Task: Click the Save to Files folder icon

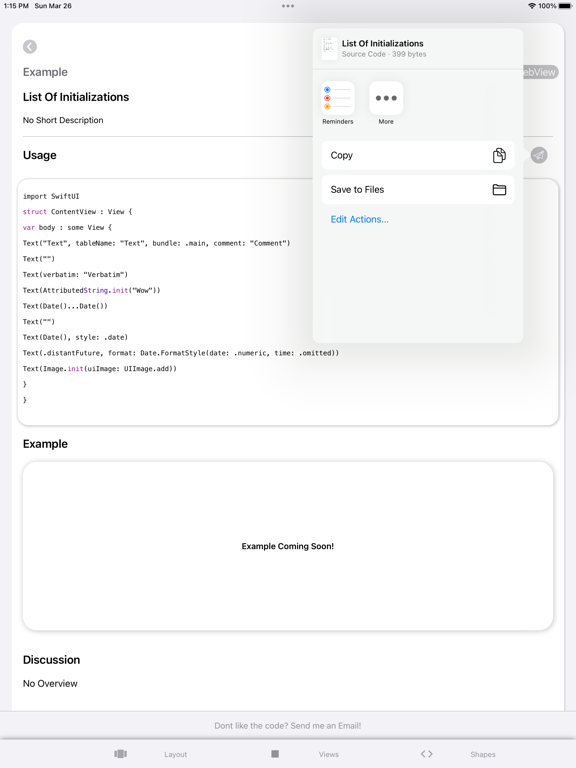Action: coord(499,190)
